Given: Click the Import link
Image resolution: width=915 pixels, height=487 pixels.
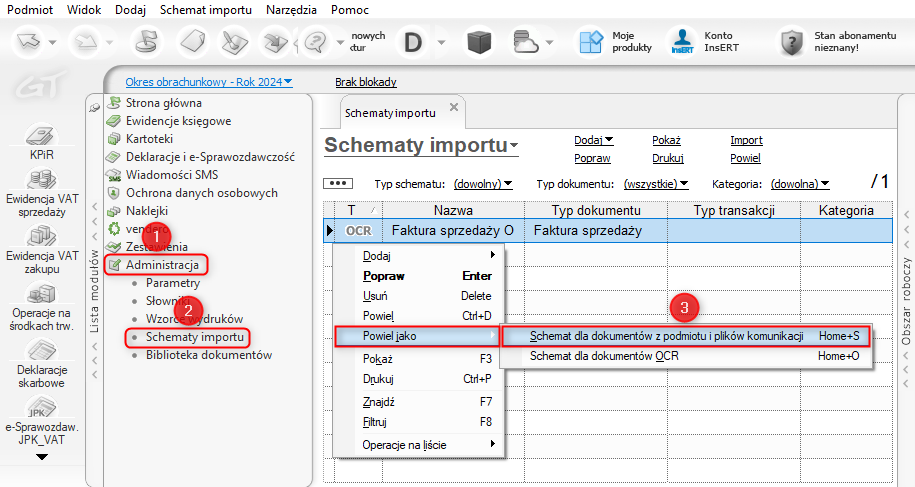Looking at the screenshot, I should coord(746,140).
